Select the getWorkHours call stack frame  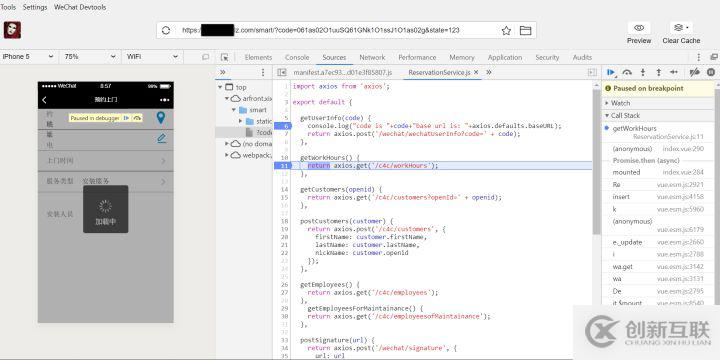pos(658,132)
